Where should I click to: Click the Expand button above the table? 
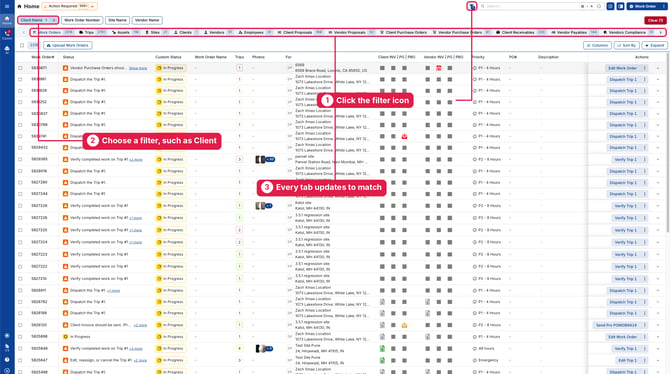coord(654,45)
